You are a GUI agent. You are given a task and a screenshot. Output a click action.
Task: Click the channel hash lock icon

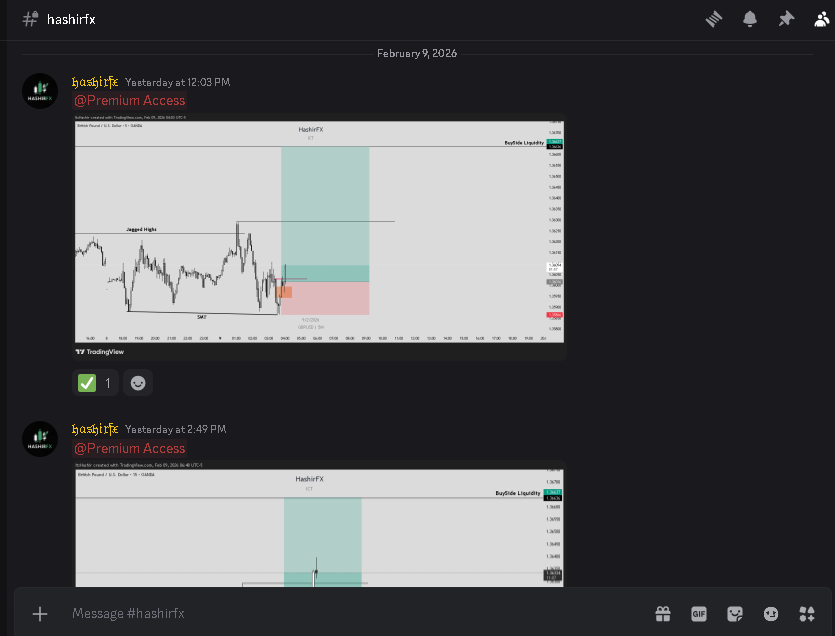30,19
